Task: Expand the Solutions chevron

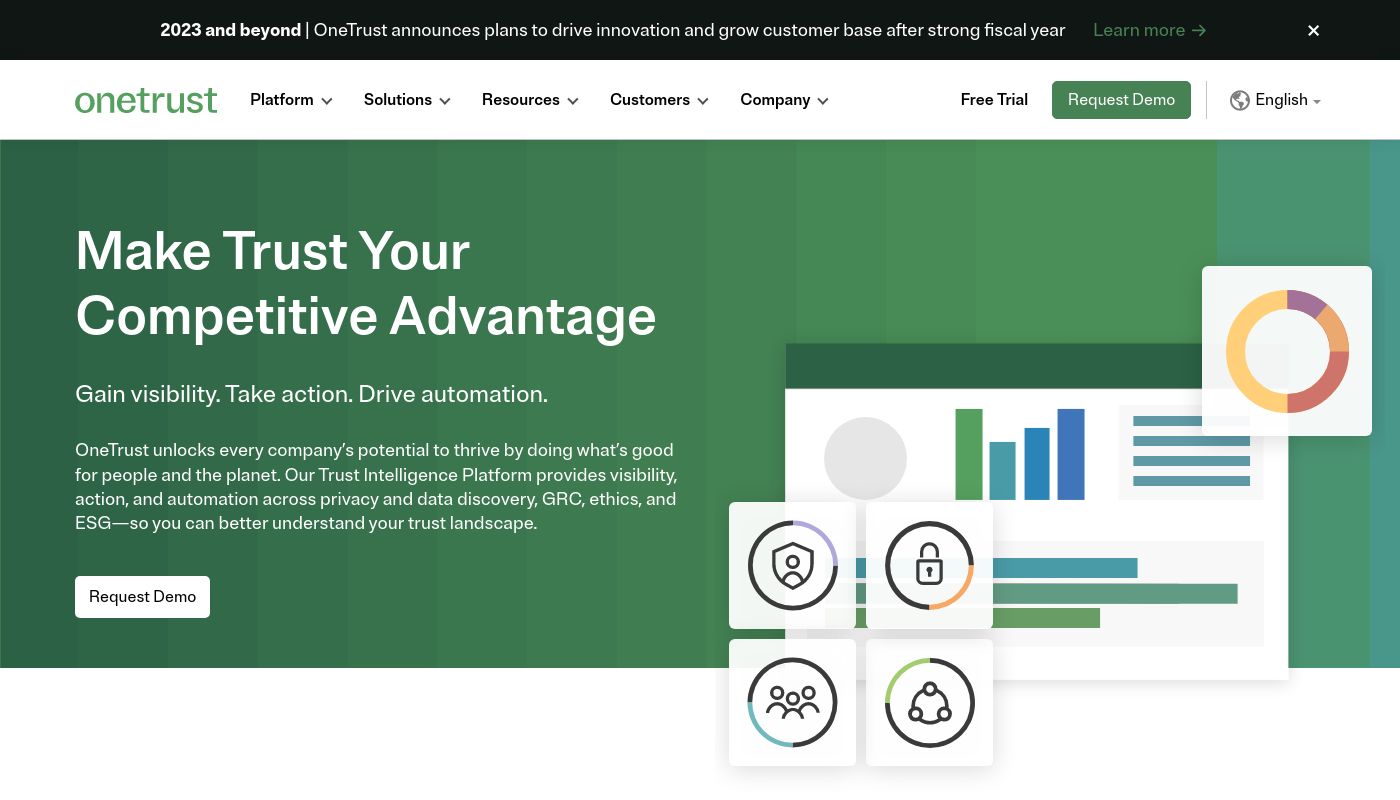Action: (445, 101)
